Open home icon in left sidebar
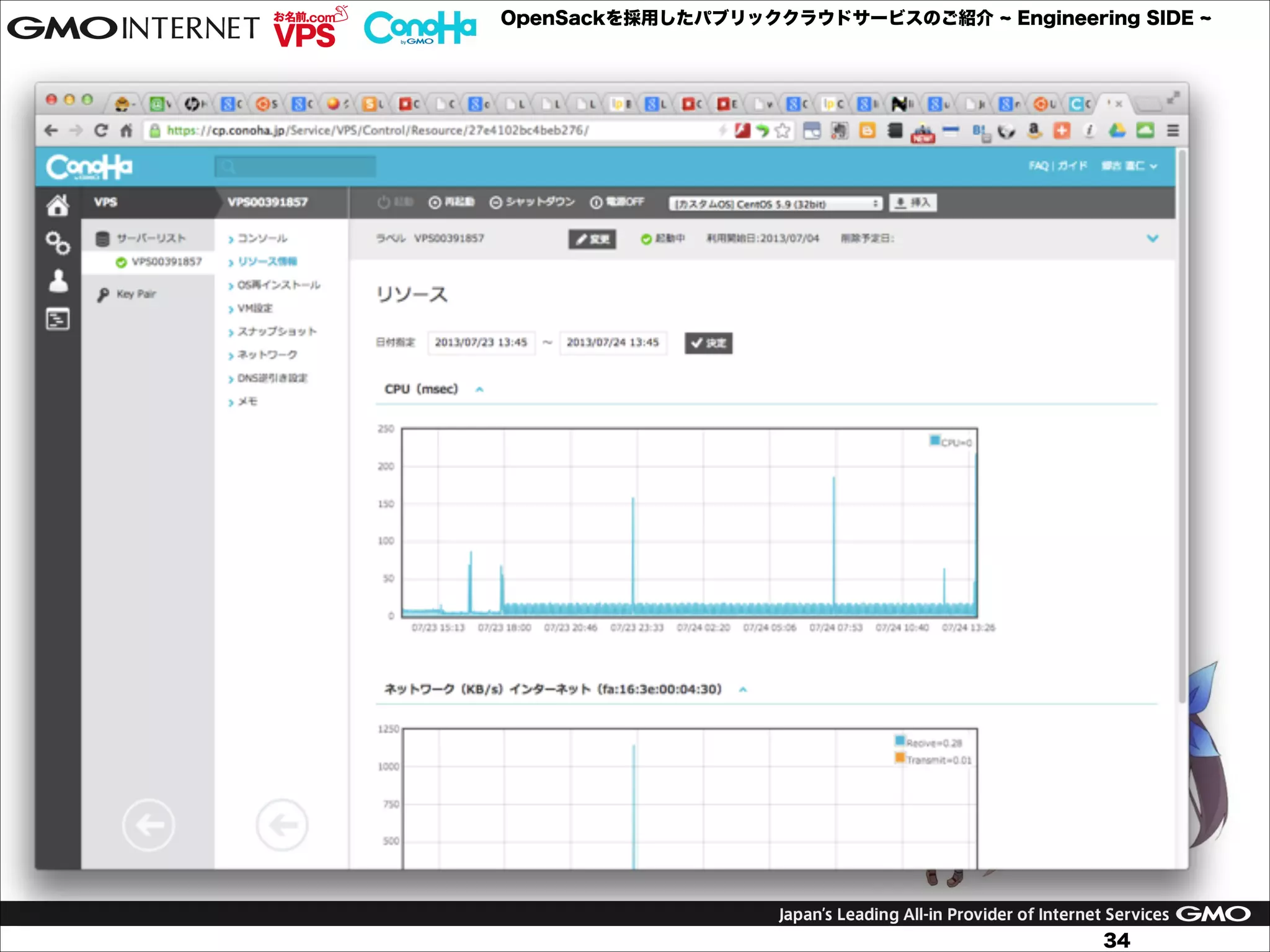The image size is (1270, 952). 58,205
